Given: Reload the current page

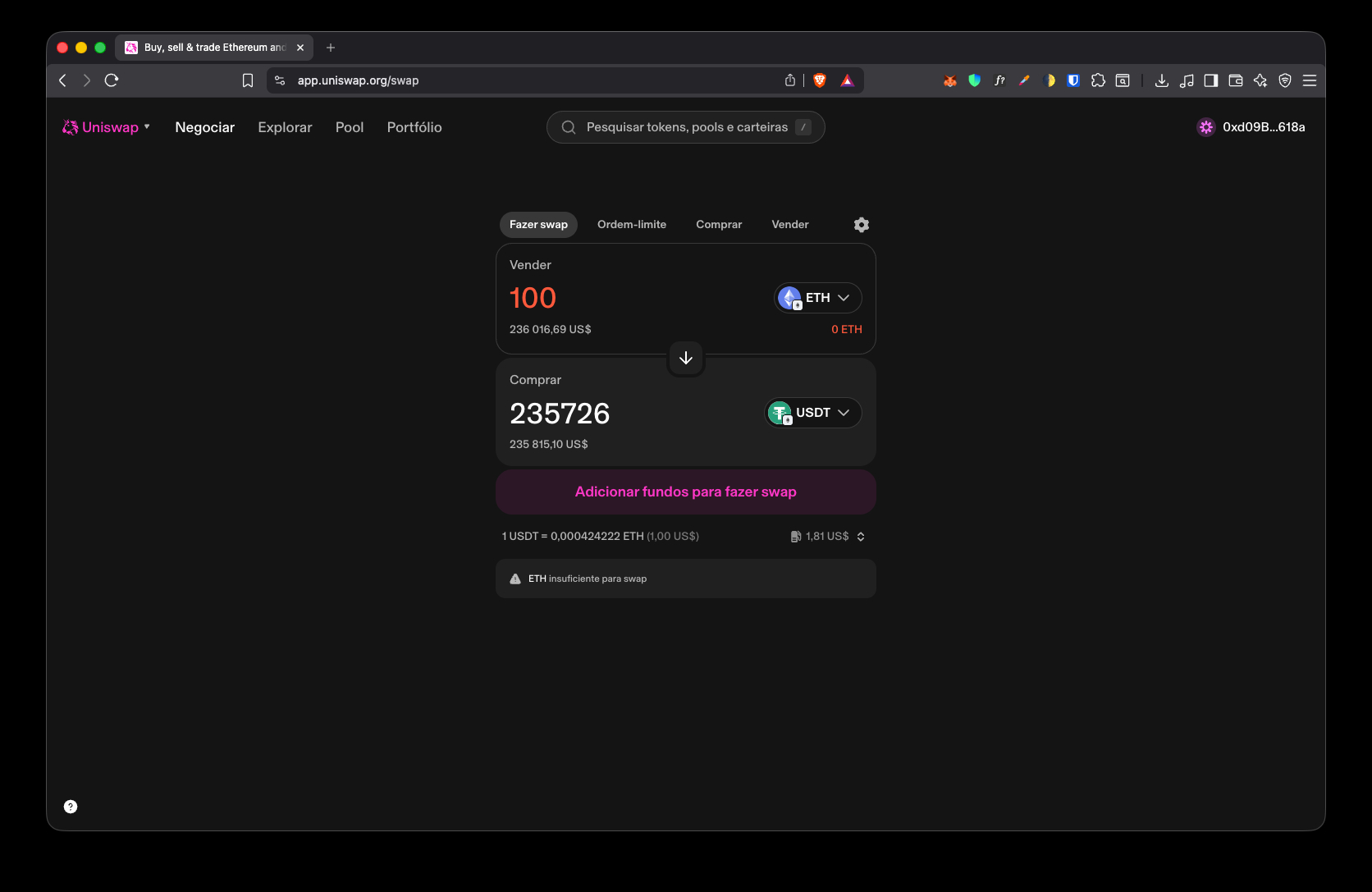Looking at the screenshot, I should point(112,80).
